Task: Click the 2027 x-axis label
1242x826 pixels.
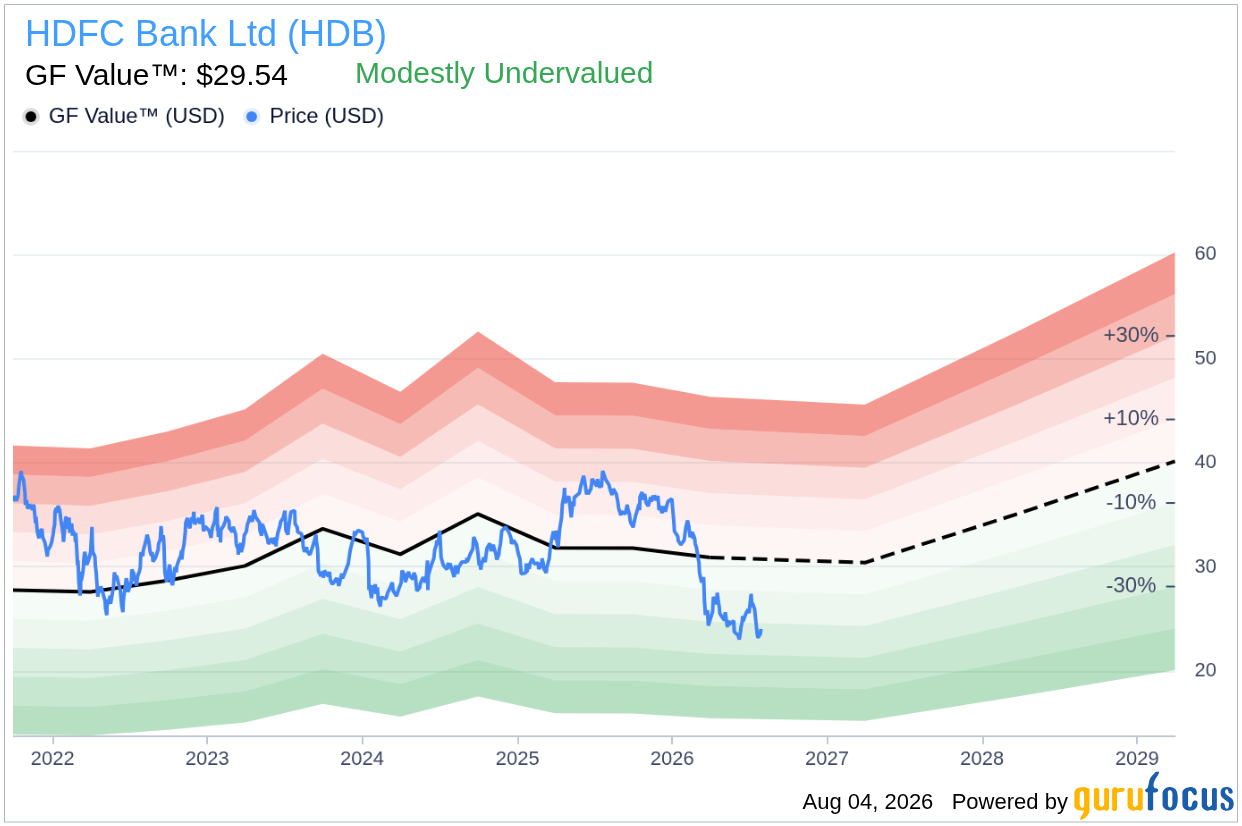Action: 828,757
